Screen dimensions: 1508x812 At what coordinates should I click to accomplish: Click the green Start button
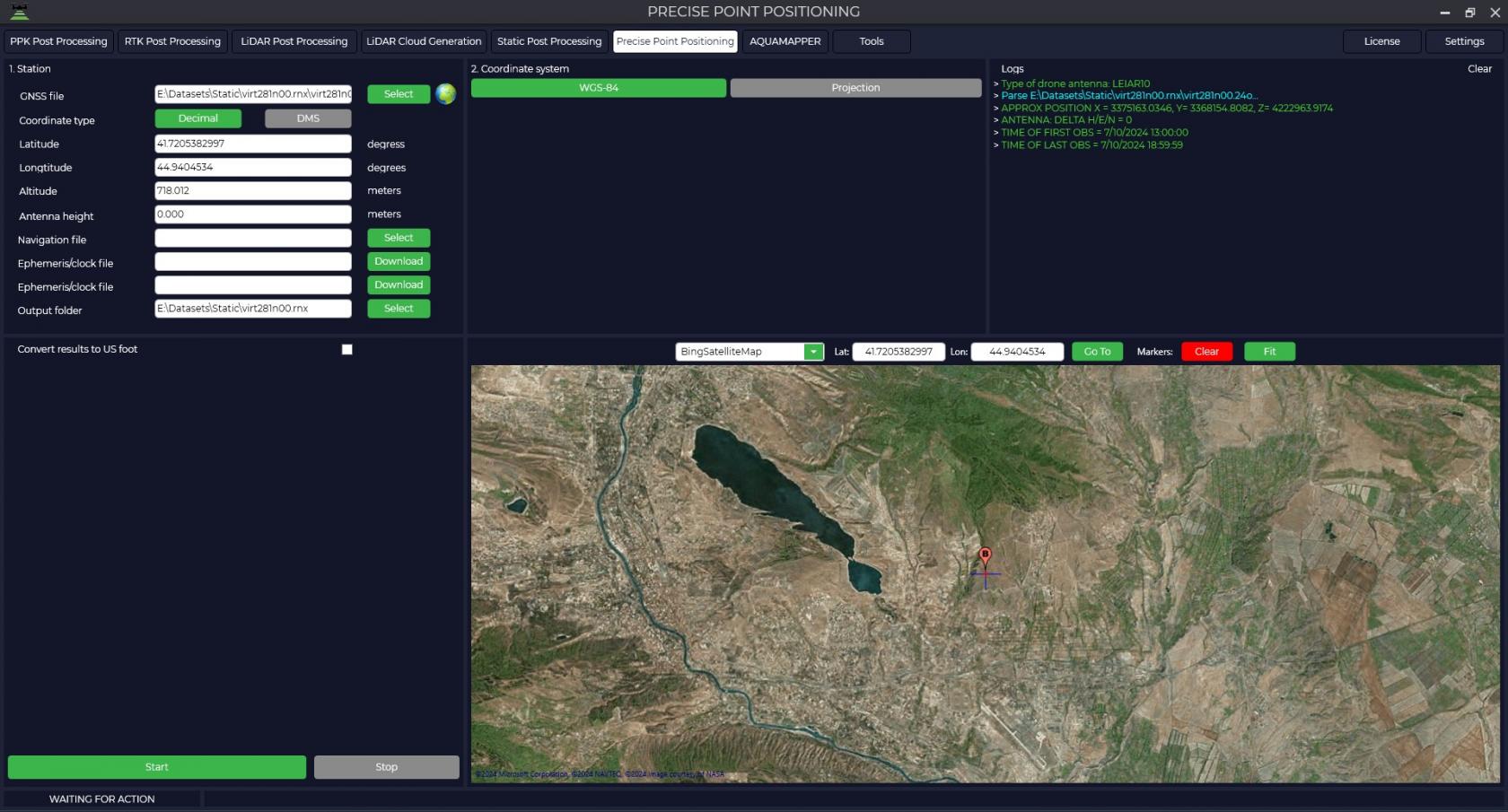coord(157,767)
